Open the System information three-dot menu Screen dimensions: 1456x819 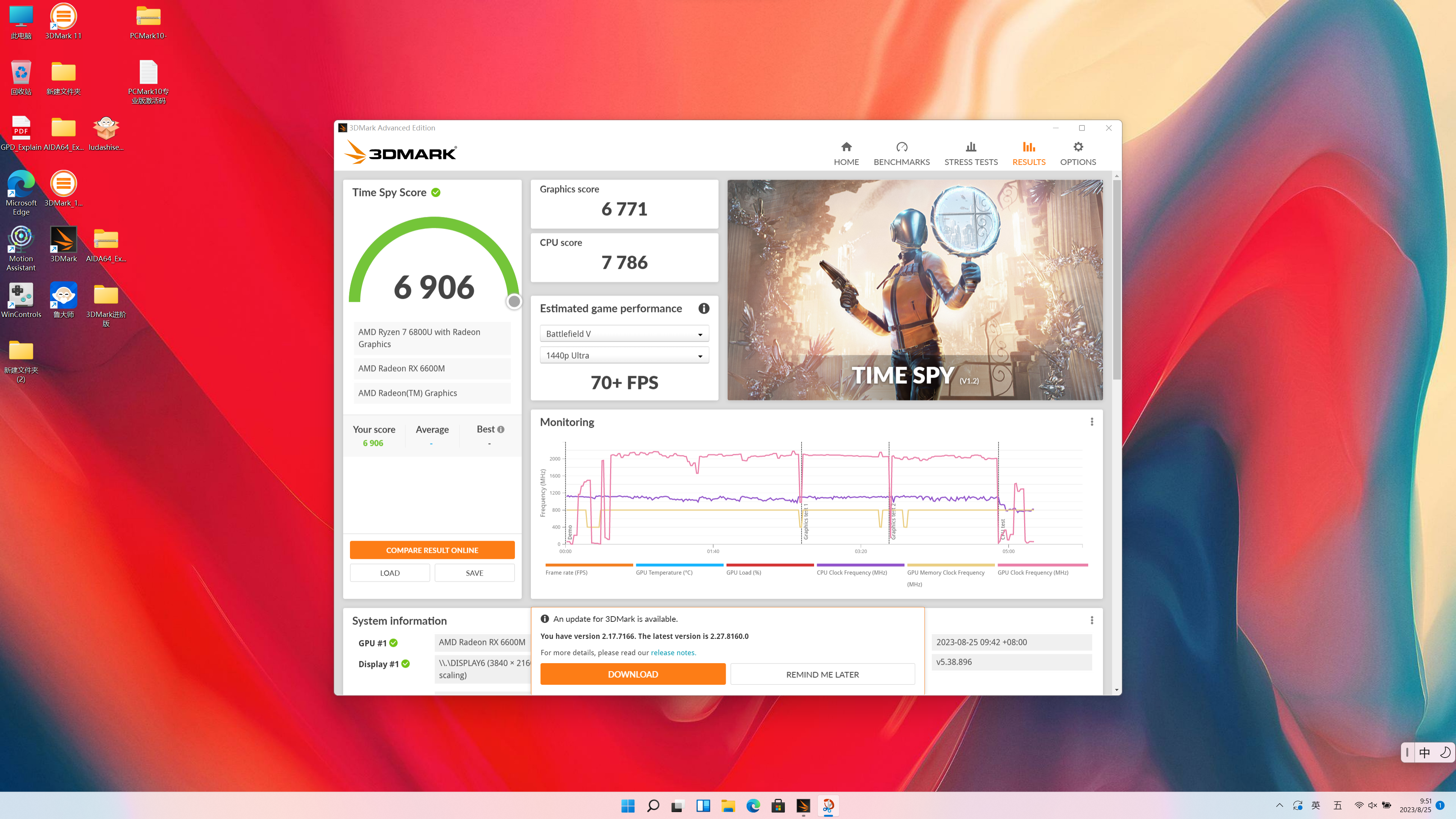1092,620
